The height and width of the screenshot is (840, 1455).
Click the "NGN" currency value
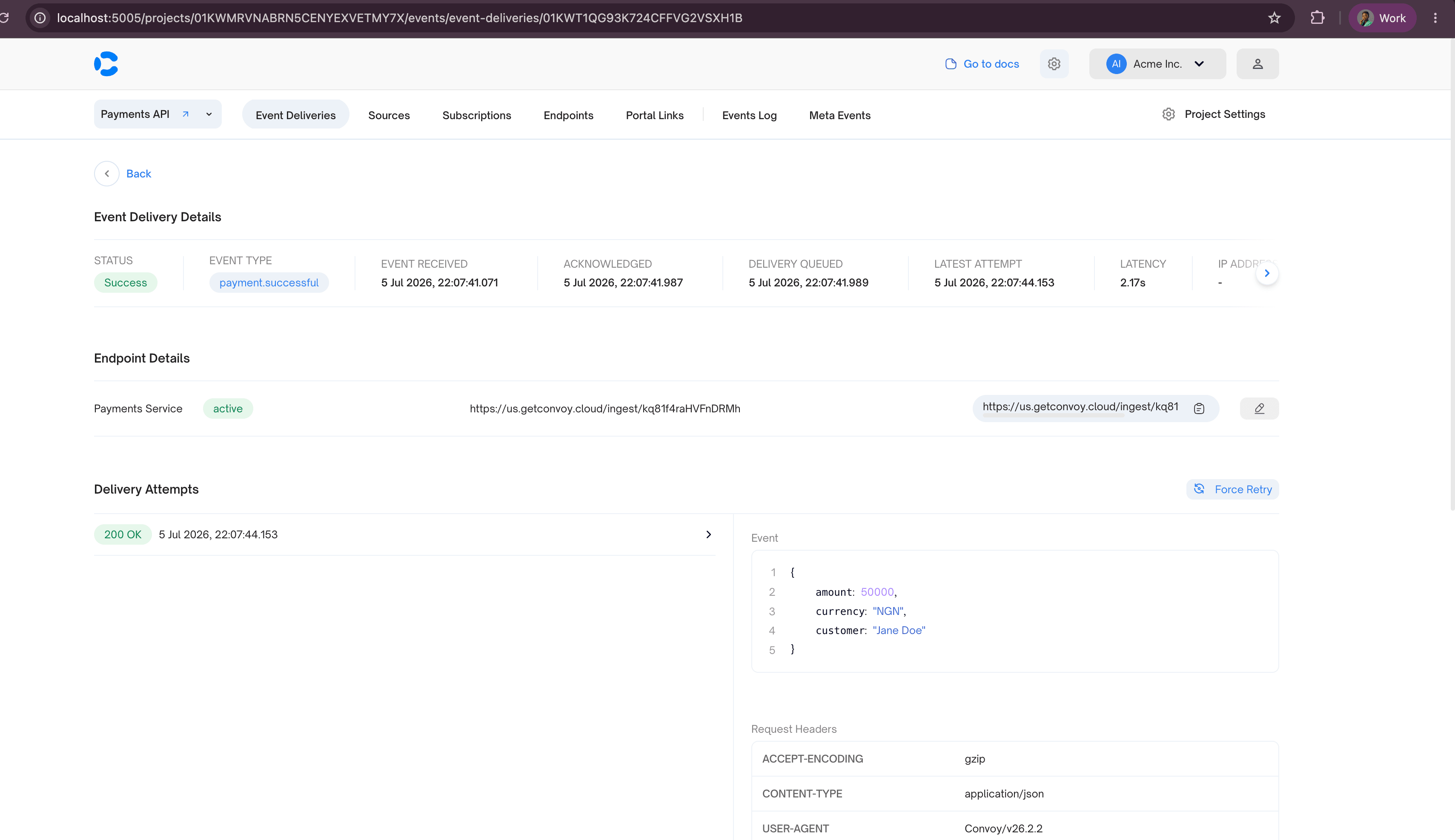tap(888, 611)
